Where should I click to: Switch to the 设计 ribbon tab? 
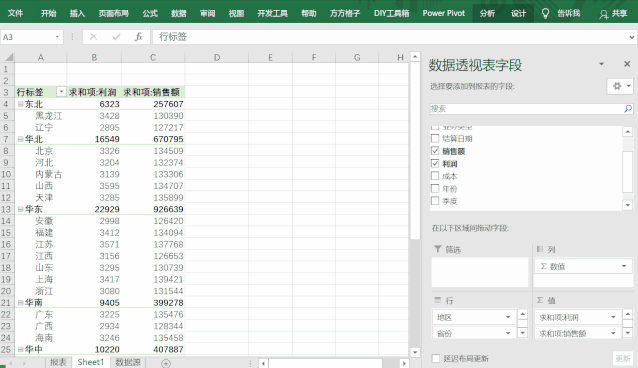click(518, 13)
